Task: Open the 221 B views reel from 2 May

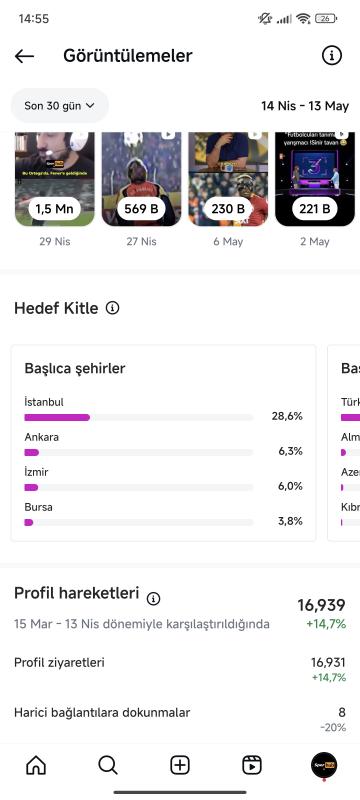Action: pyautogui.click(x=315, y=179)
